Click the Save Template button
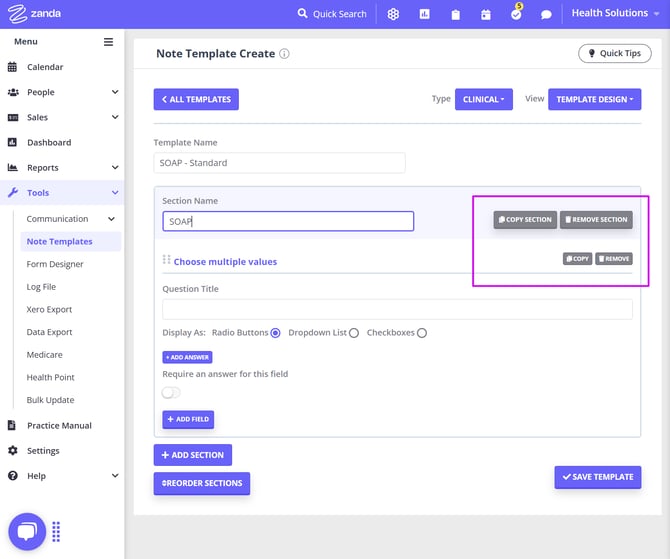The width and height of the screenshot is (670, 559). coord(597,477)
